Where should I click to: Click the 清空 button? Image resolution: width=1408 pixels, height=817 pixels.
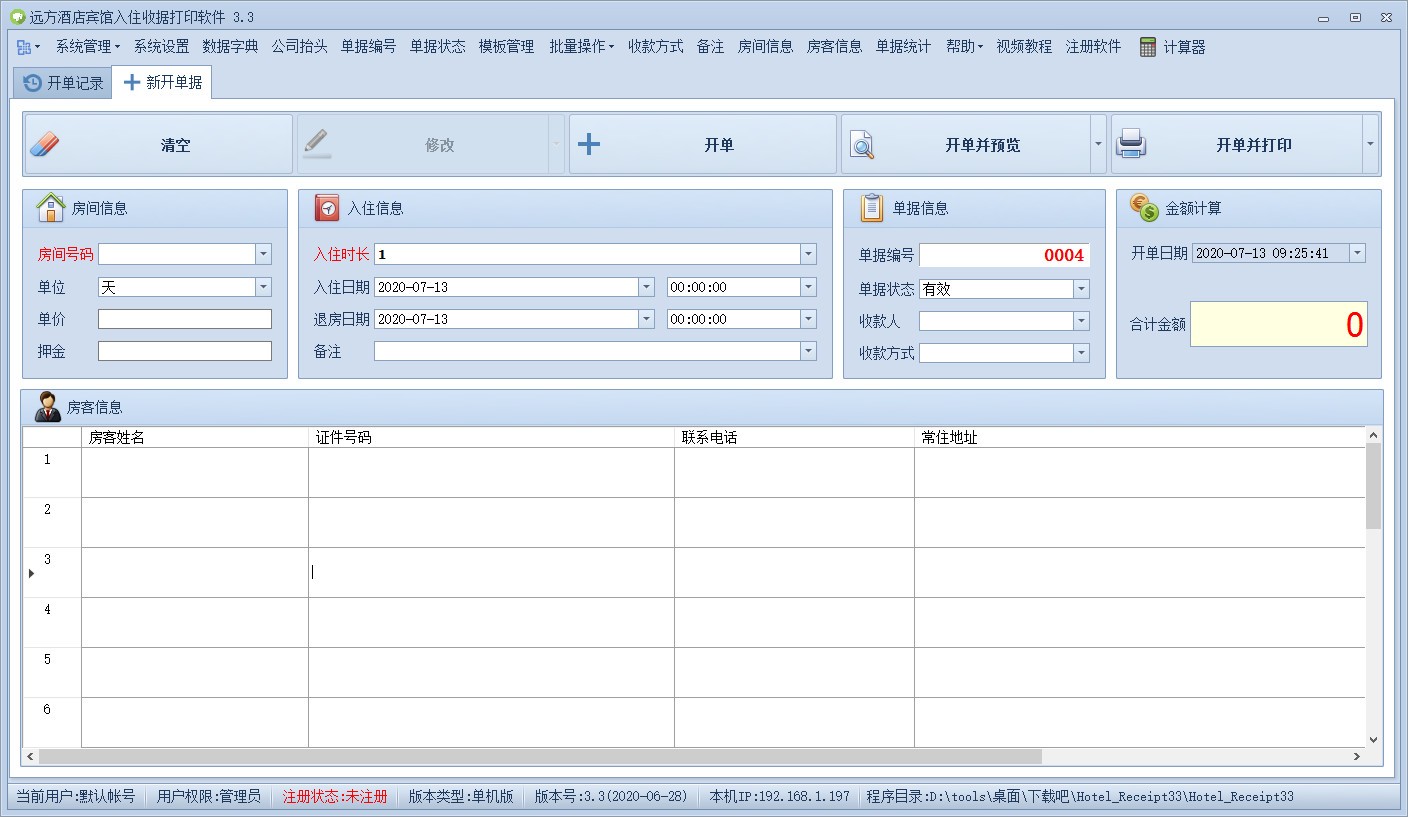[x=159, y=145]
